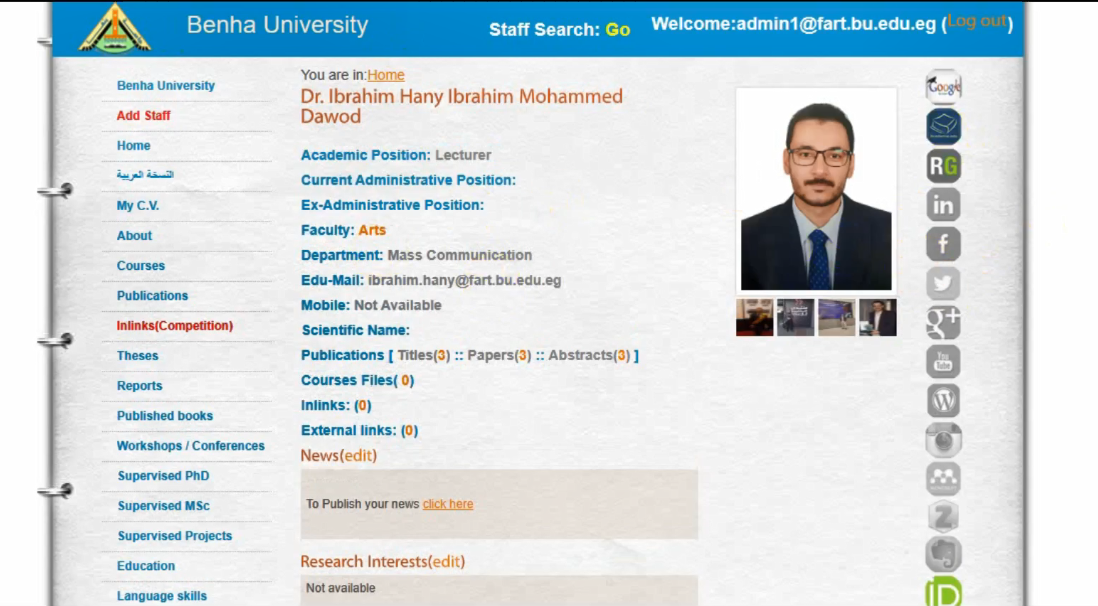Image resolution: width=1098 pixels, height=606 pixels.
Task: Open the second small photo thumbnail
Action: tap(795, 317)
